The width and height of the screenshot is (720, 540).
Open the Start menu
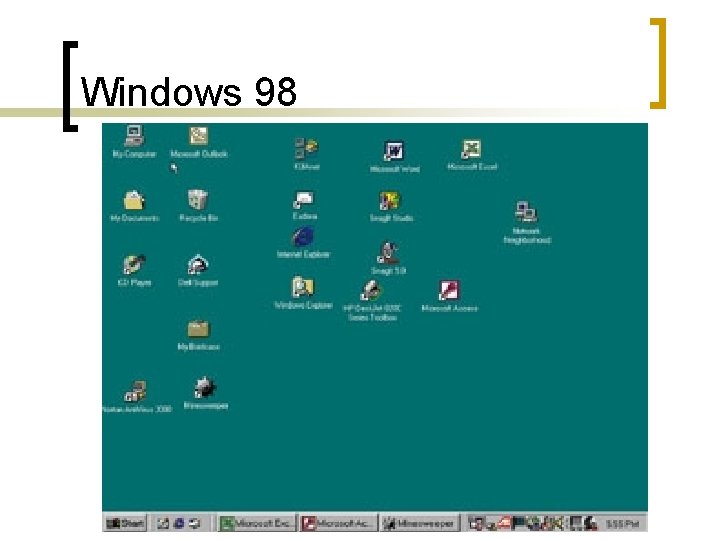tap(125, 523)
